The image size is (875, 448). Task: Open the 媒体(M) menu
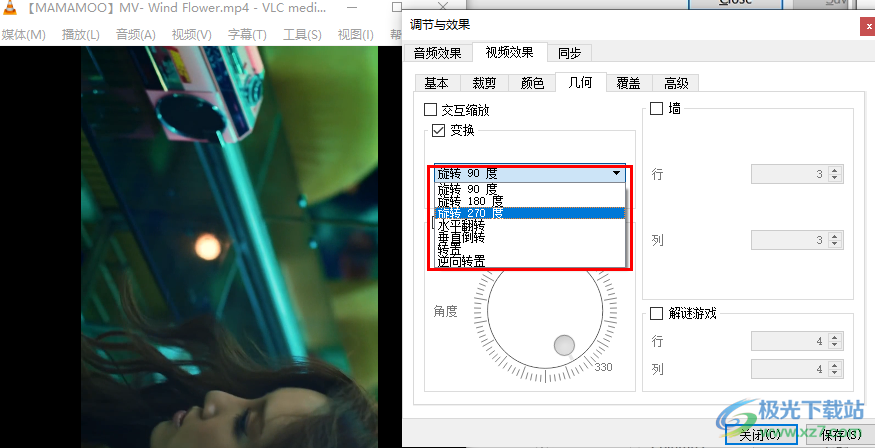click(x=23, y=35)
